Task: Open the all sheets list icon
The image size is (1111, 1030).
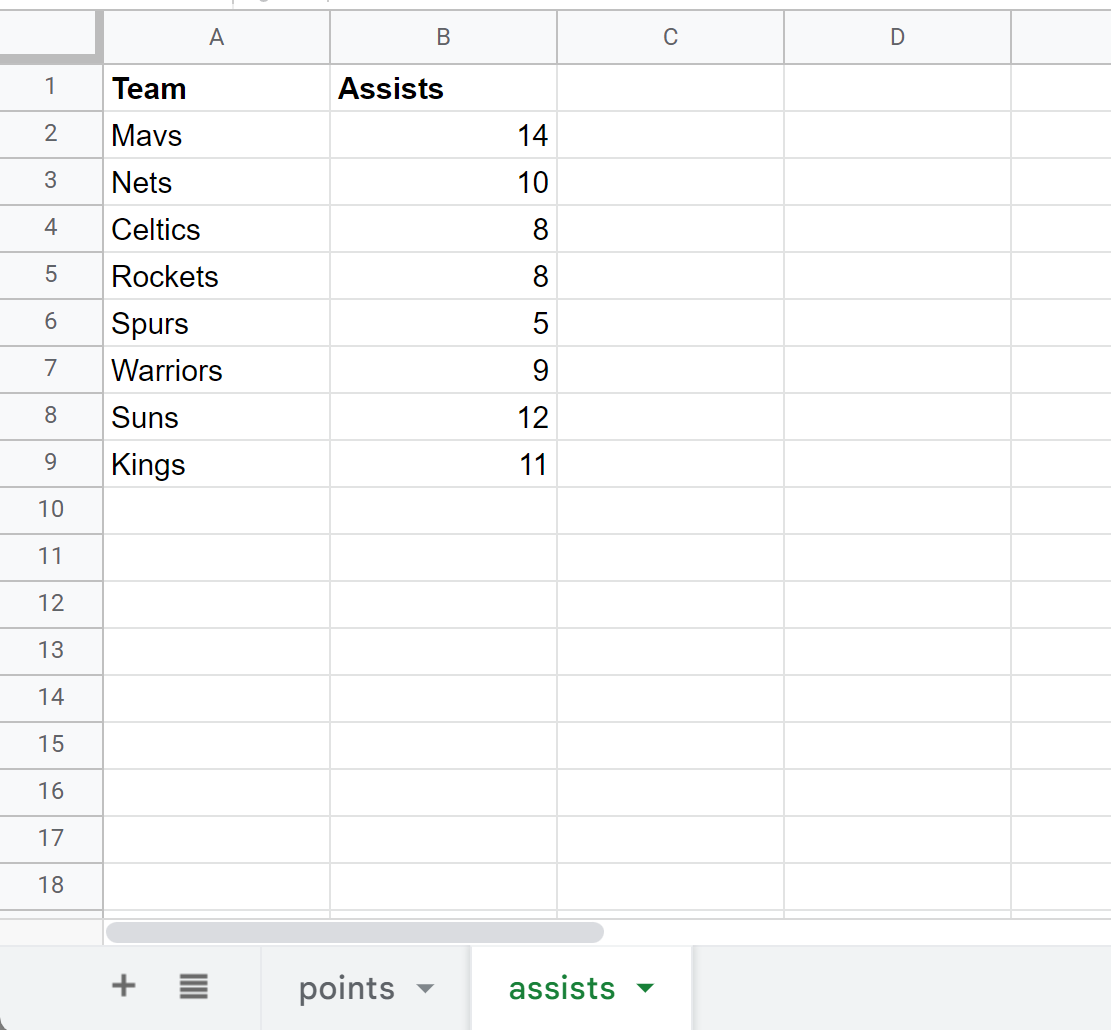Action: click(x=193, y=985)
